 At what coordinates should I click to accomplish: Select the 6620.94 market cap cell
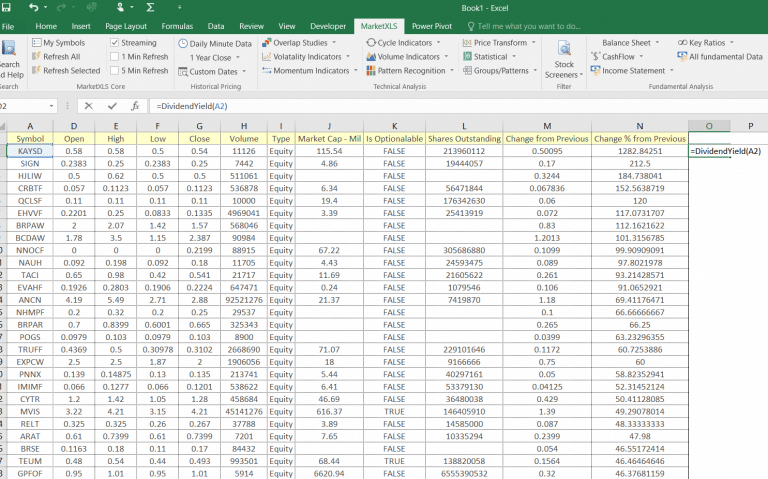[x=329, y=474]
